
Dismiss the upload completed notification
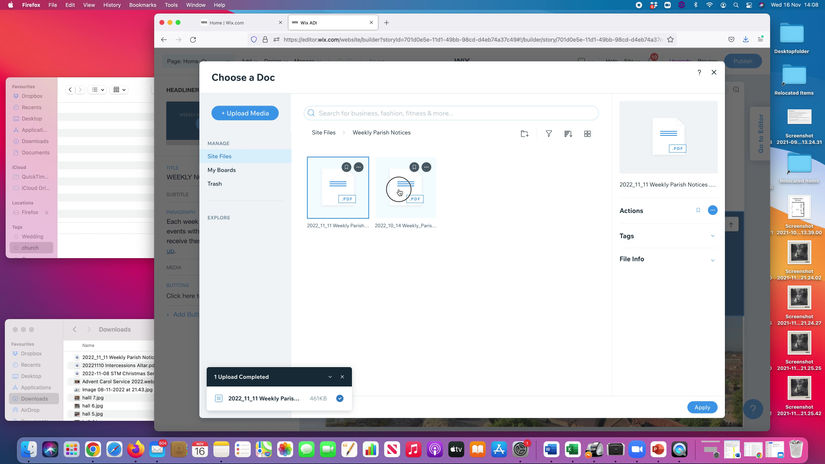[x=342, y=377]
